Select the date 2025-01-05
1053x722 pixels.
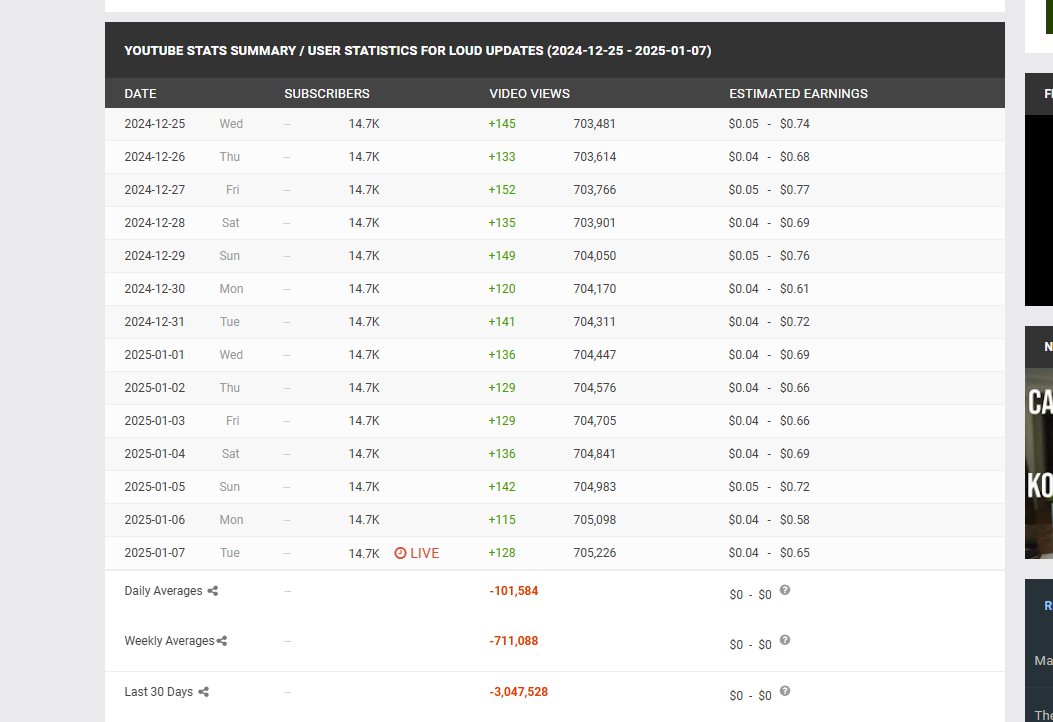point(154,486)
